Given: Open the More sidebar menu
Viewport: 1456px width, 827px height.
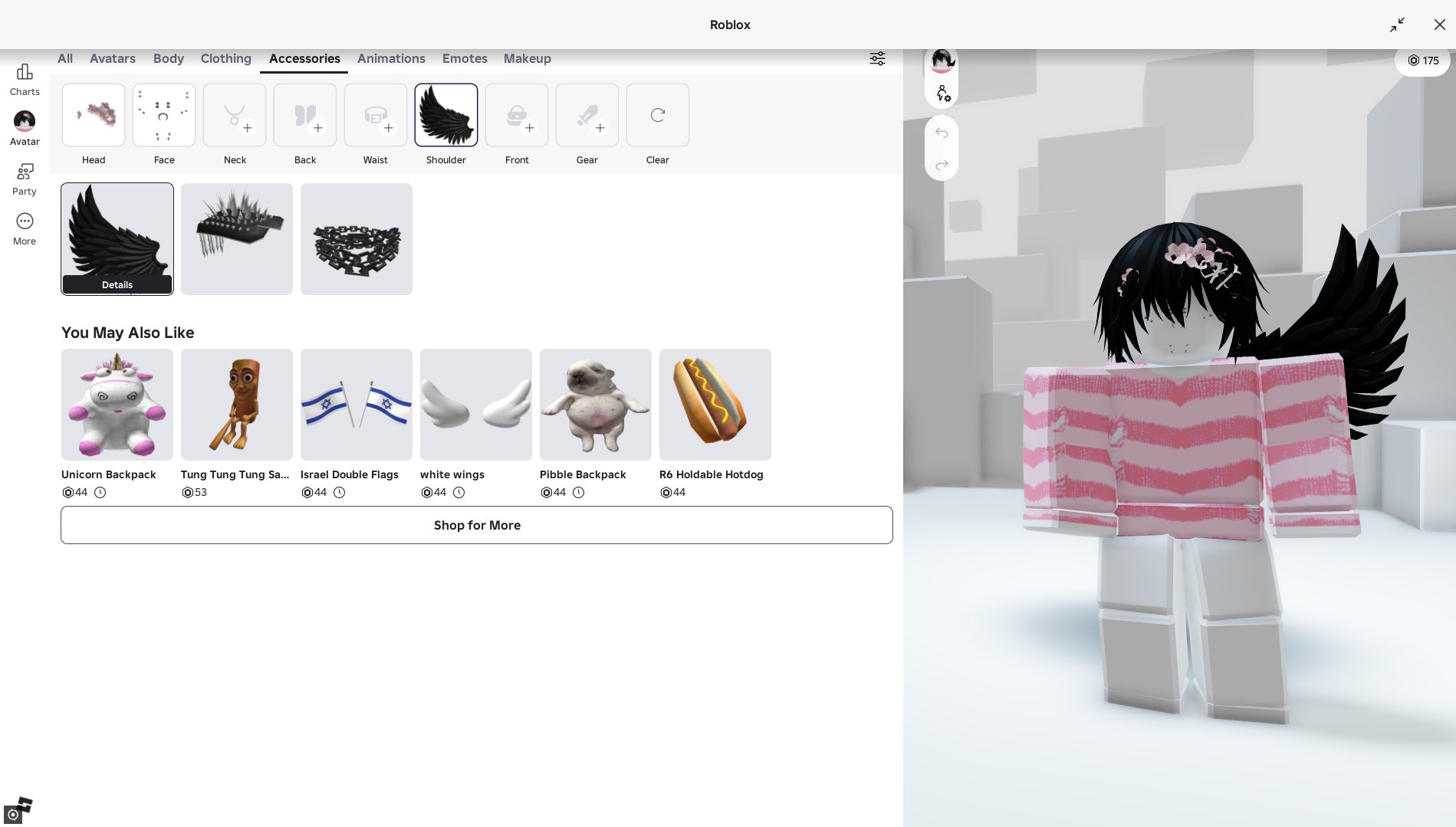Looking at the screenshot, I should (25, 229).
